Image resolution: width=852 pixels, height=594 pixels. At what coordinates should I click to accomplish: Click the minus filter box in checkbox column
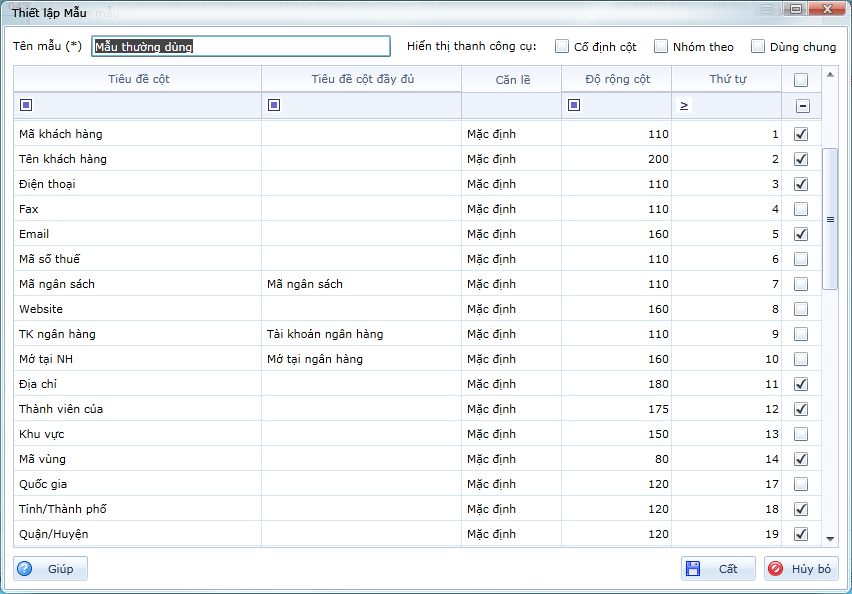(802, 106)
